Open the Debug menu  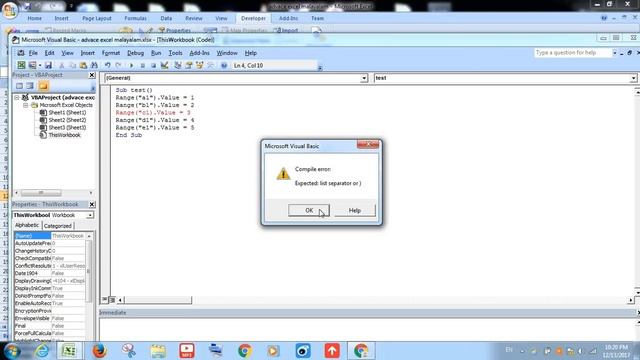(136, 53)
